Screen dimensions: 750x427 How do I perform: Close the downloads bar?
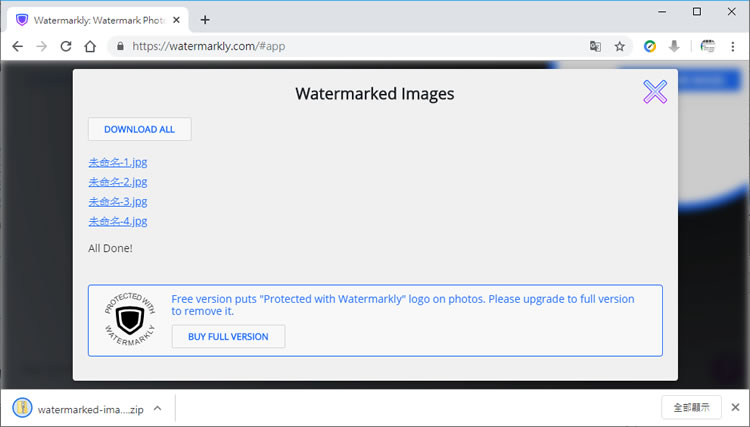pos(736,407)
